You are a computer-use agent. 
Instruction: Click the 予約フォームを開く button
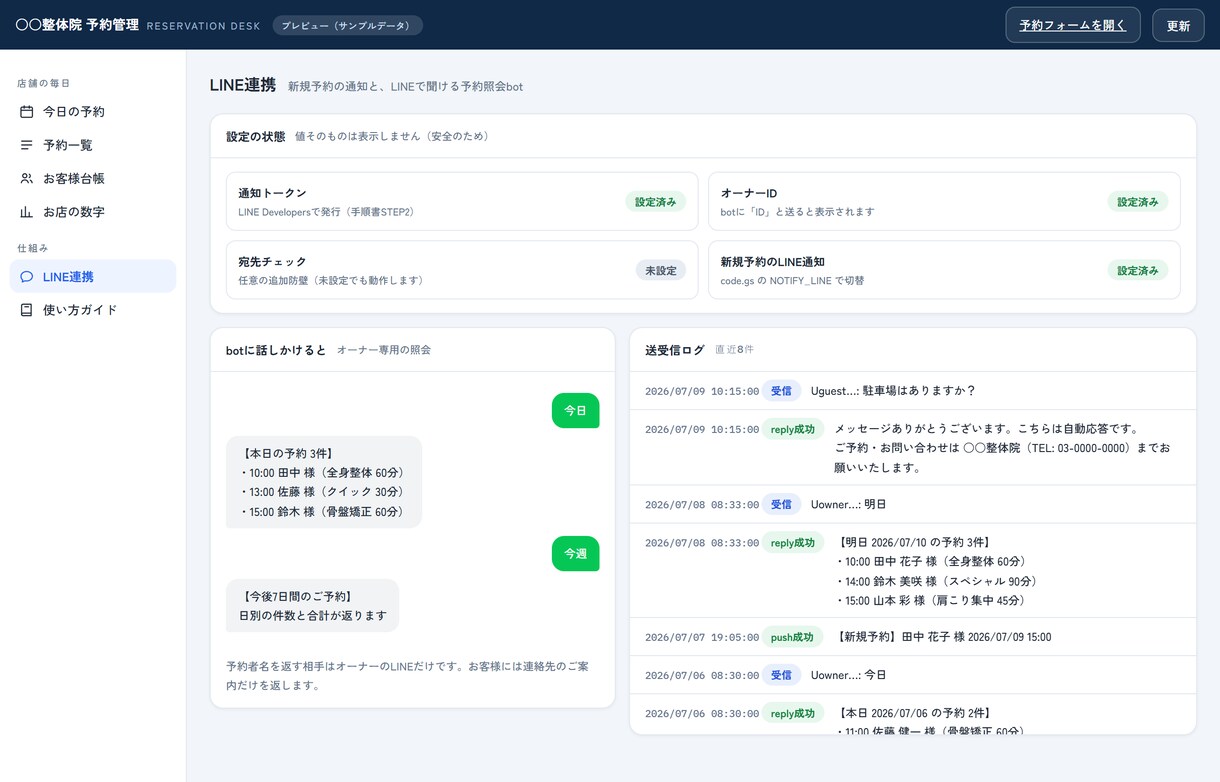(1073, 25)
